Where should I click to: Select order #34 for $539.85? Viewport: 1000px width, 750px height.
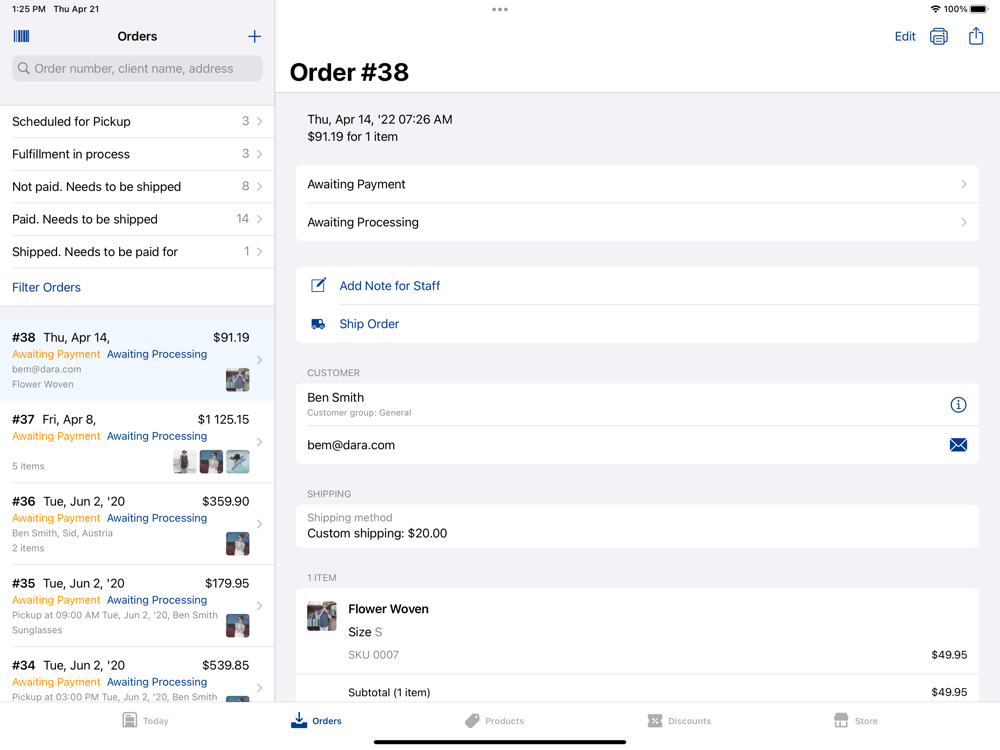pyautogui.click(x=137, y=675)
